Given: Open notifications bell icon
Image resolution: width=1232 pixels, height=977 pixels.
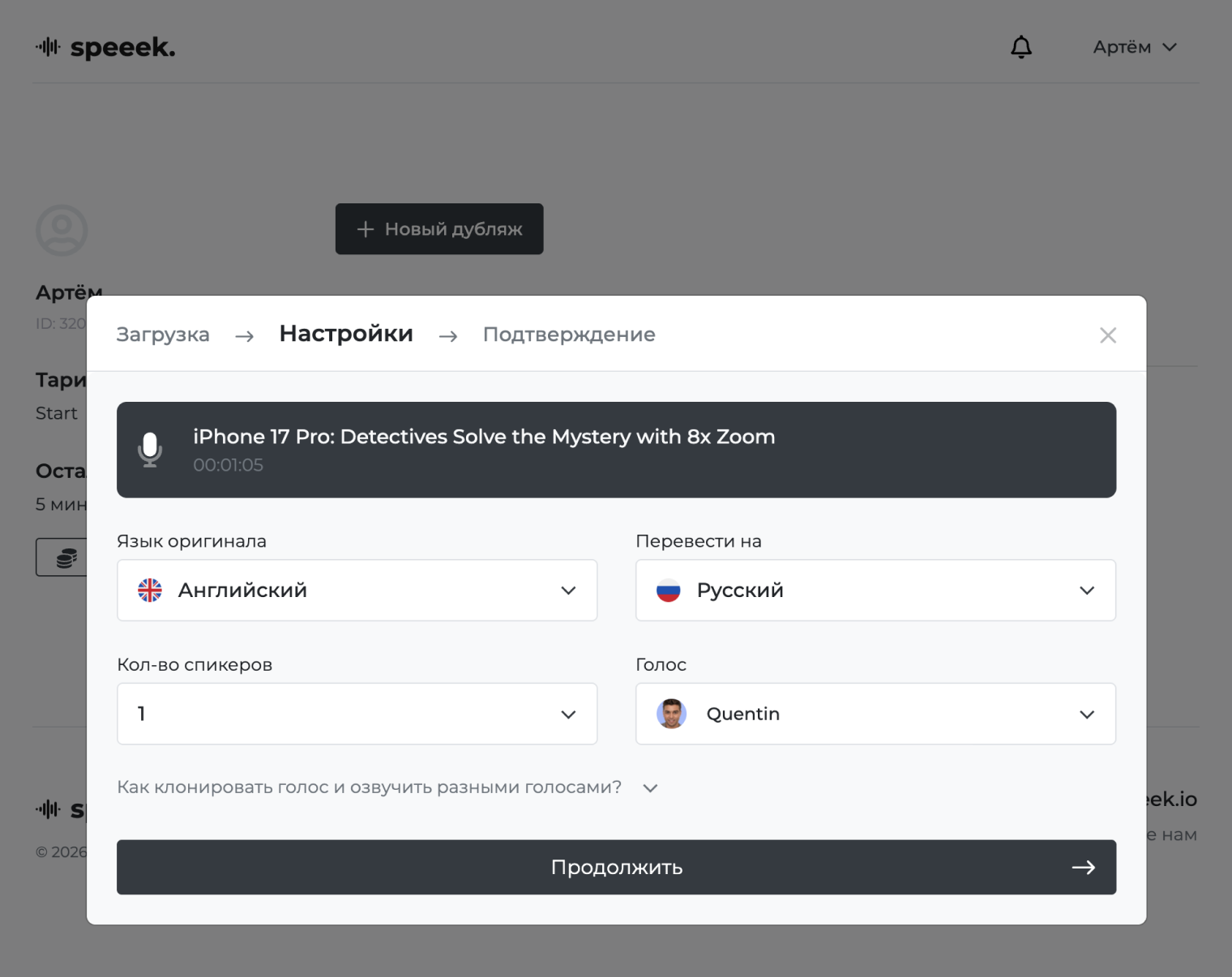Looking at the screenshot, I should (x=1021, y=47).
